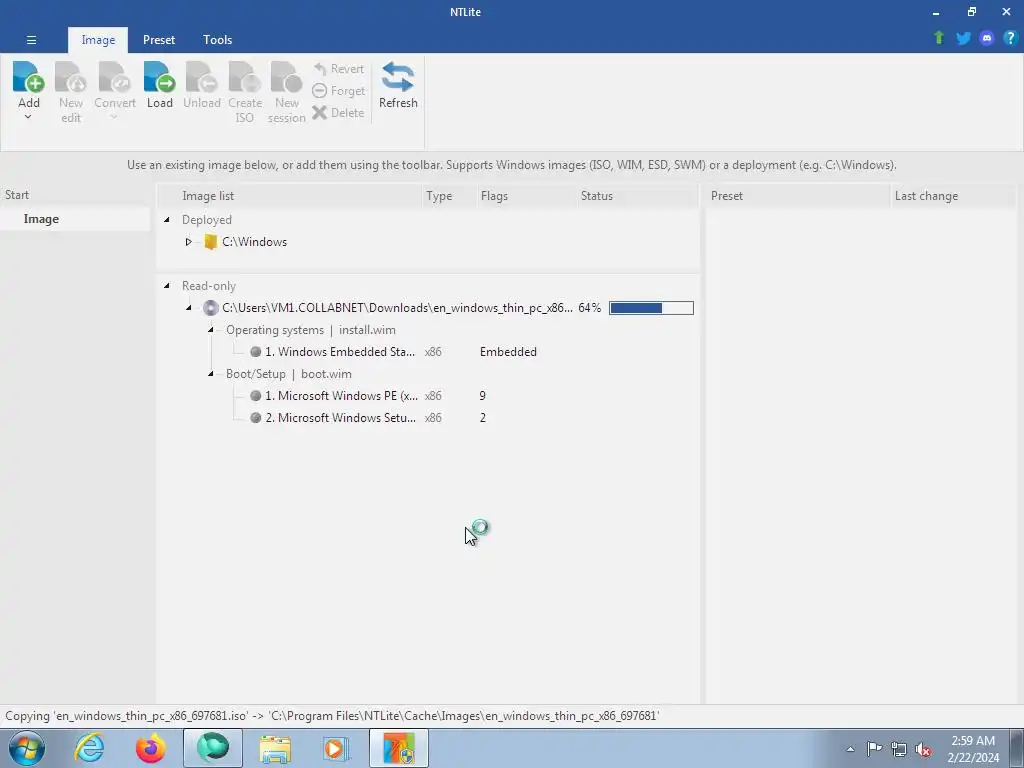The image size is (1024, 768).
Task: Collapse the Deployed group
Action: (167, 220)
